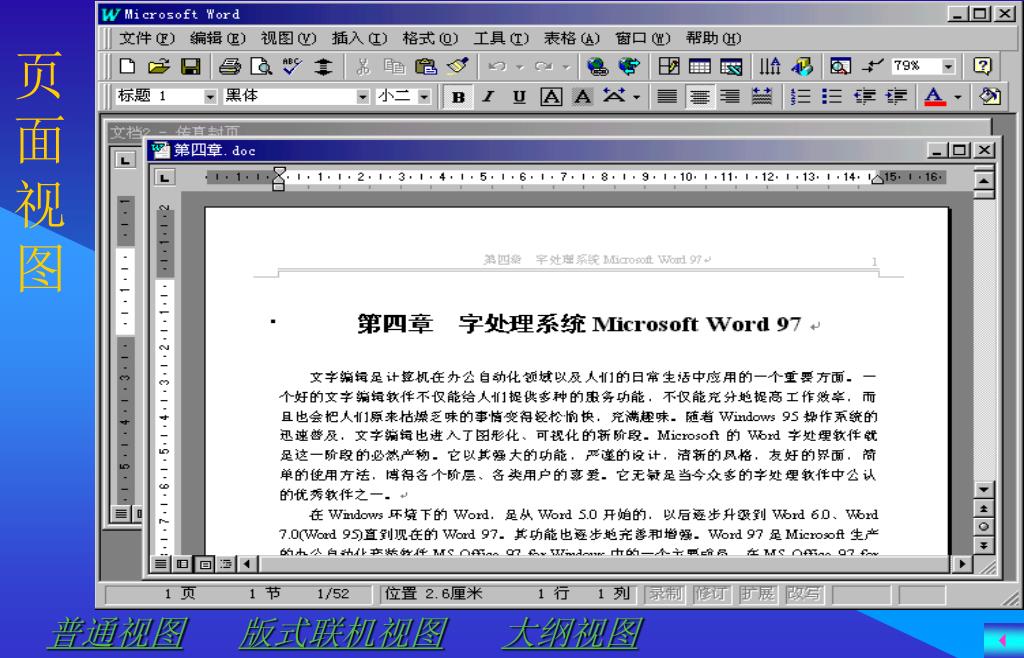Show the Drawing toolbar

tap(802, 66)
